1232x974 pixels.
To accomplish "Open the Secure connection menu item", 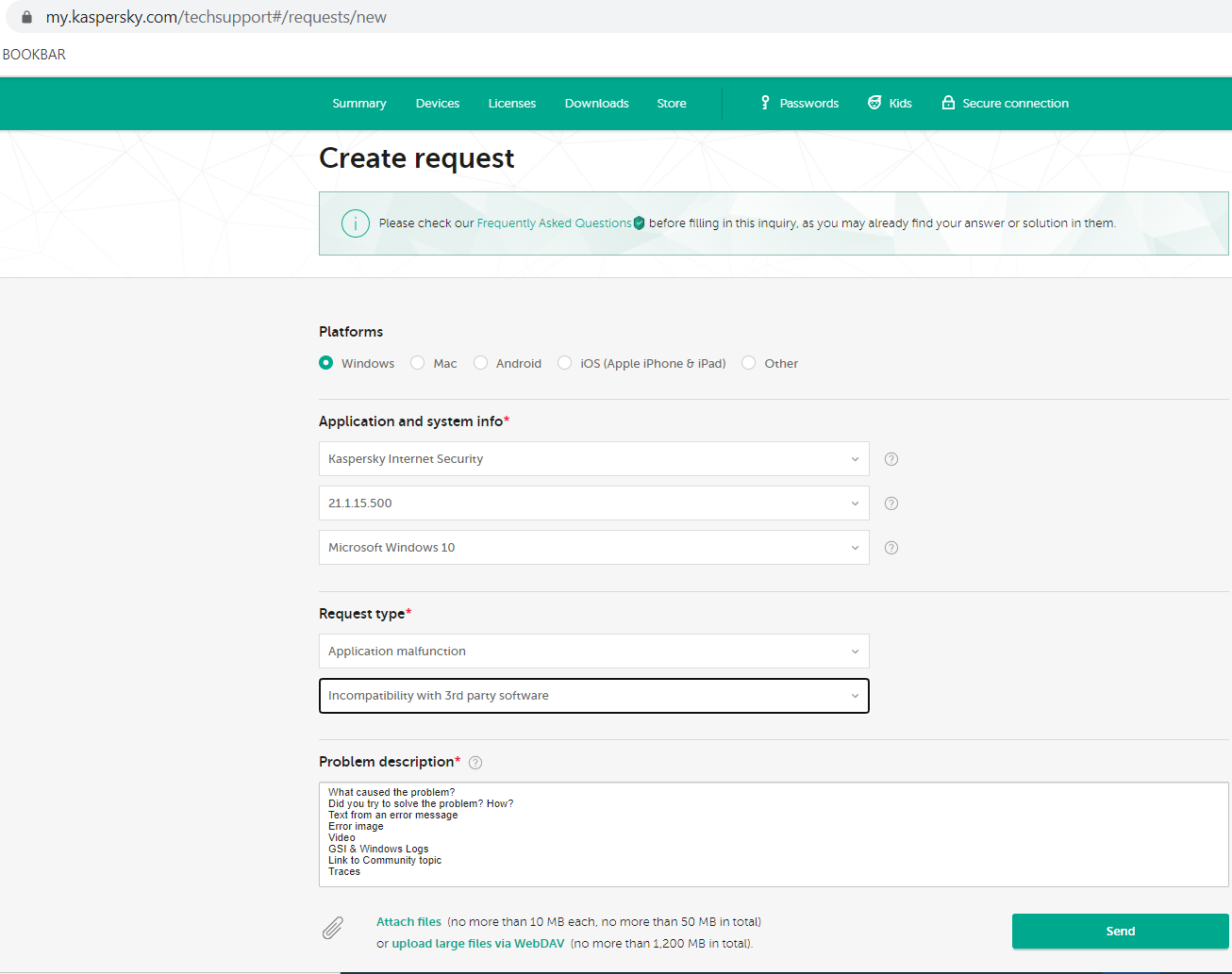I will point(1005,104).
